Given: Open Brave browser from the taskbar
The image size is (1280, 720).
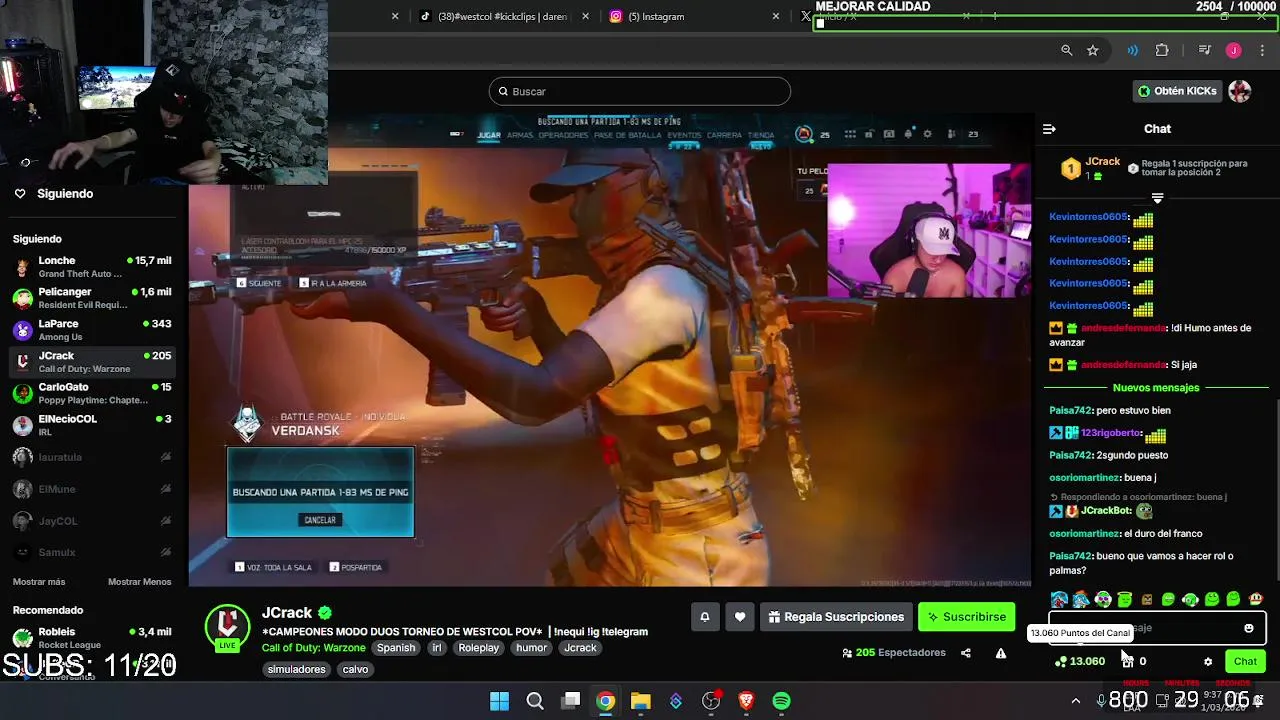Looking at the screenshot, I should (x=746, y=701).
